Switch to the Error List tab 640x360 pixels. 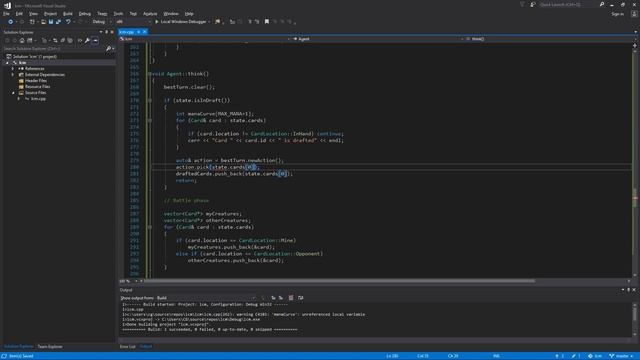click(127, 347)
